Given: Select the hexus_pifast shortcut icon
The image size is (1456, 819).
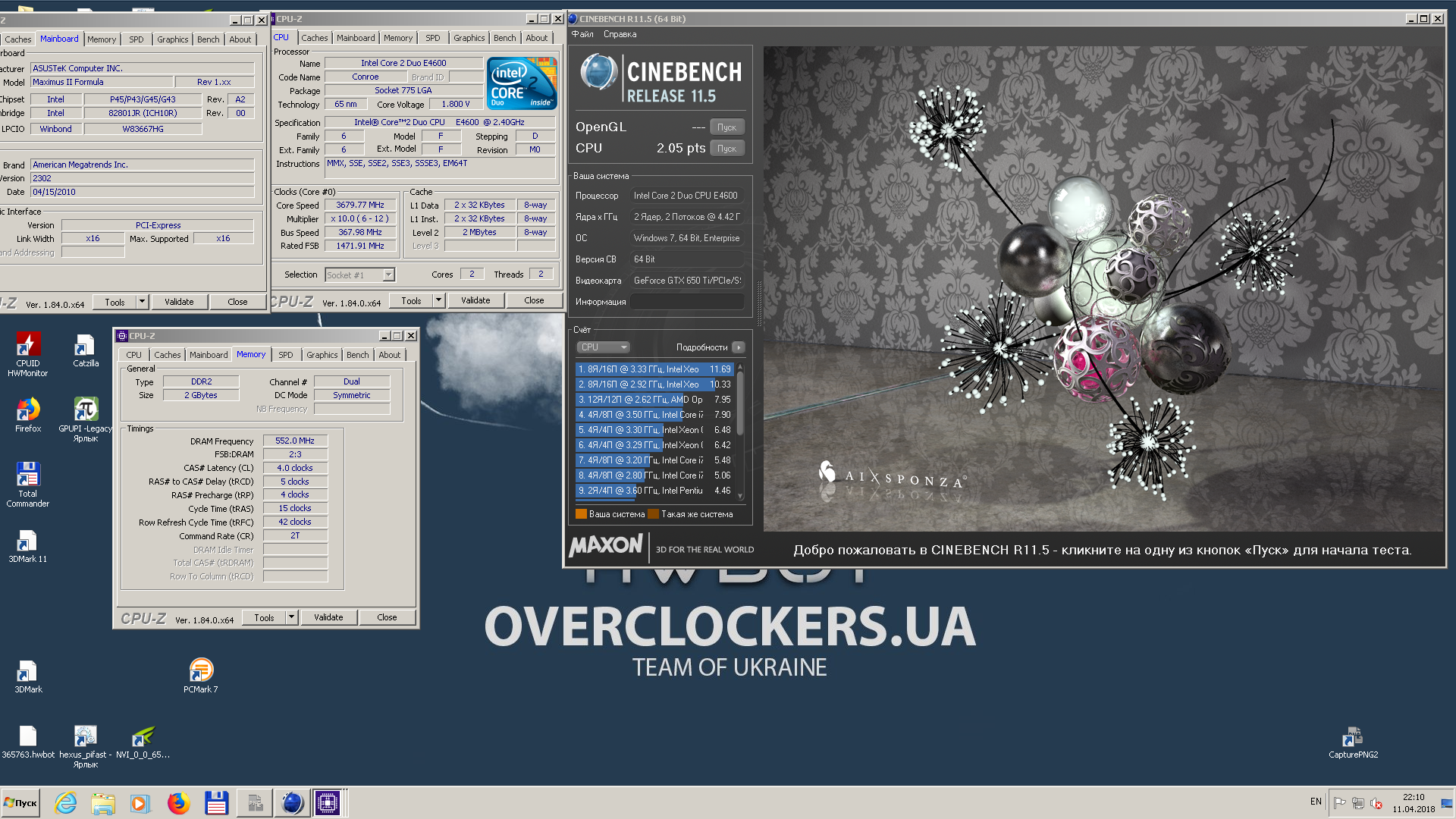Looking at the screenshot, I should pyautogui.click(x=85, y=746).
